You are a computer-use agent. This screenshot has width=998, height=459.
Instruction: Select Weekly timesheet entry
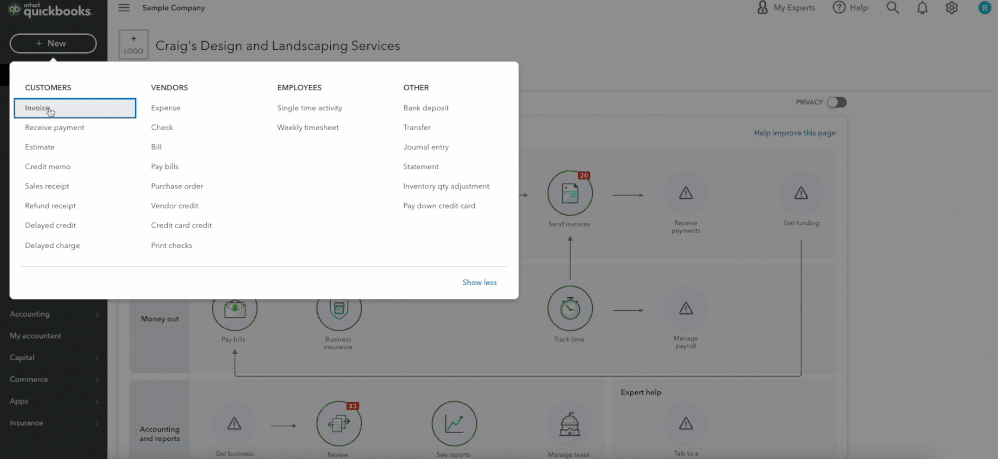pyautogui.click(x=308, y=127)
